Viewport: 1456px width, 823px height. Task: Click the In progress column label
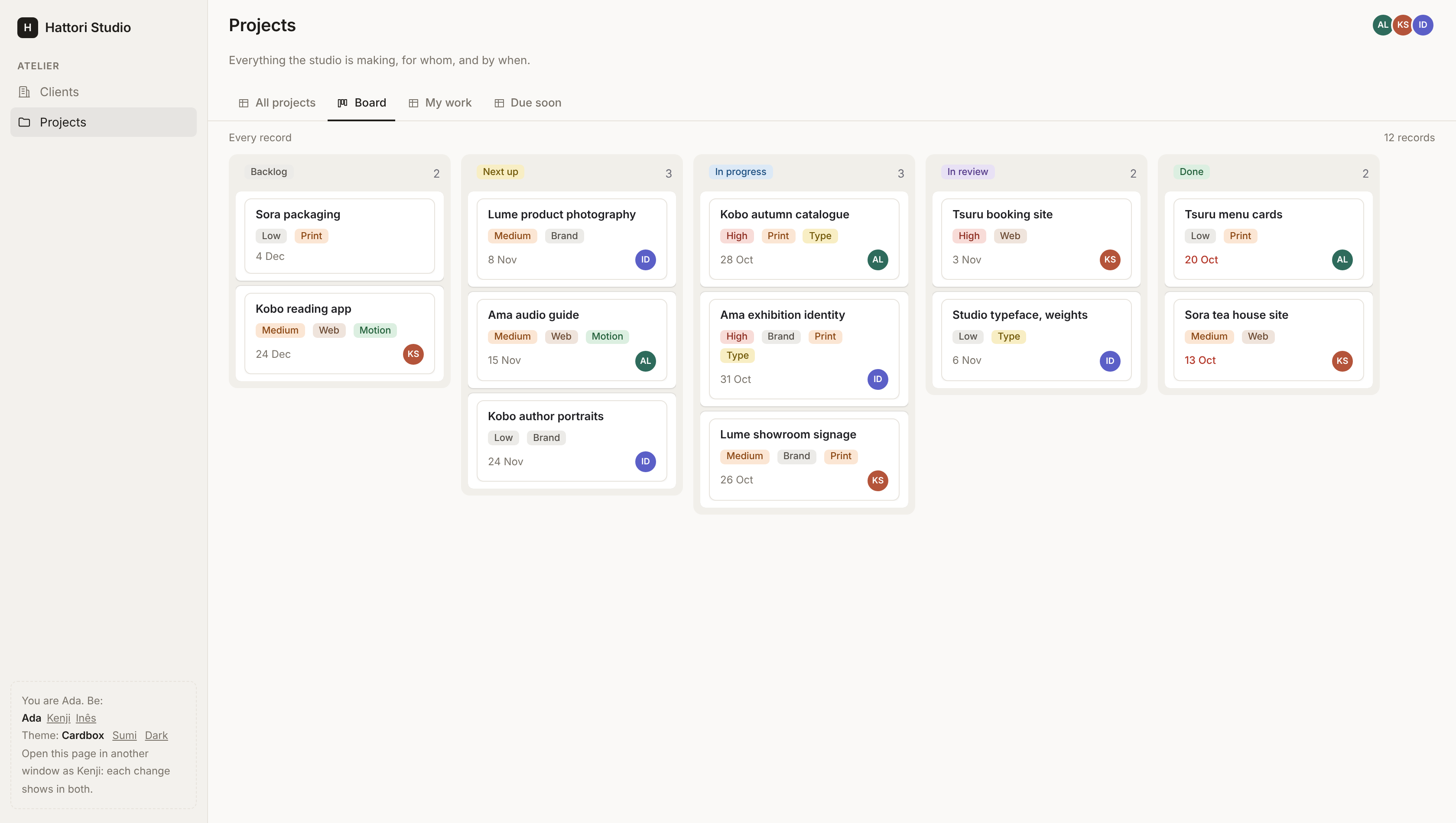[x=741, y=172]
